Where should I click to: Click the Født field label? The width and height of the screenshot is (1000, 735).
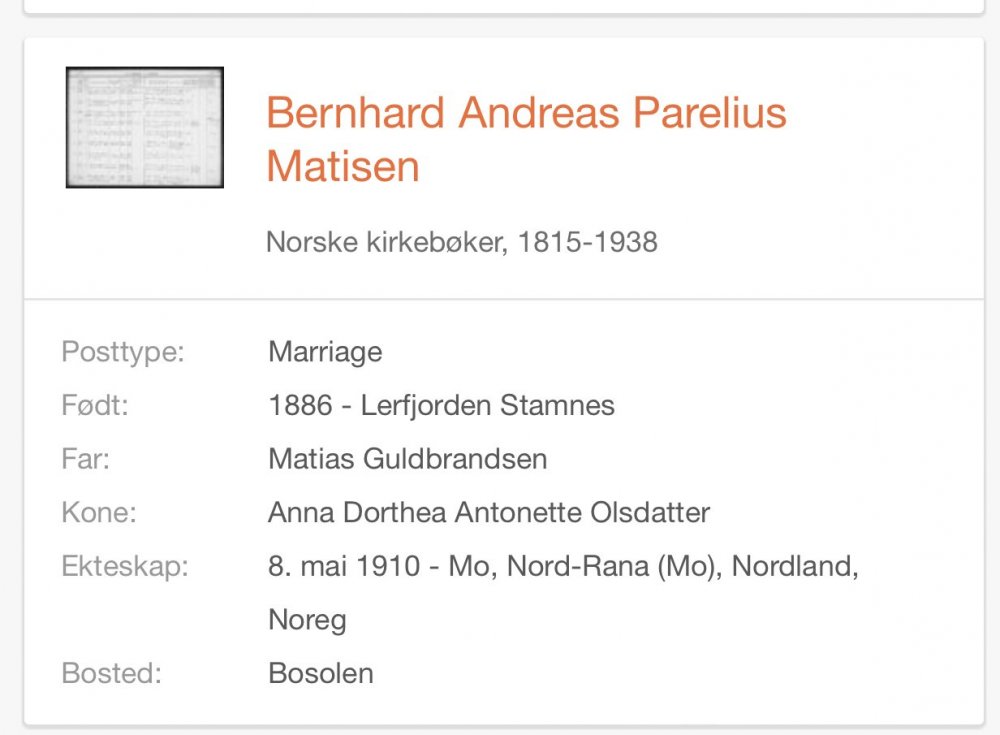95,405
